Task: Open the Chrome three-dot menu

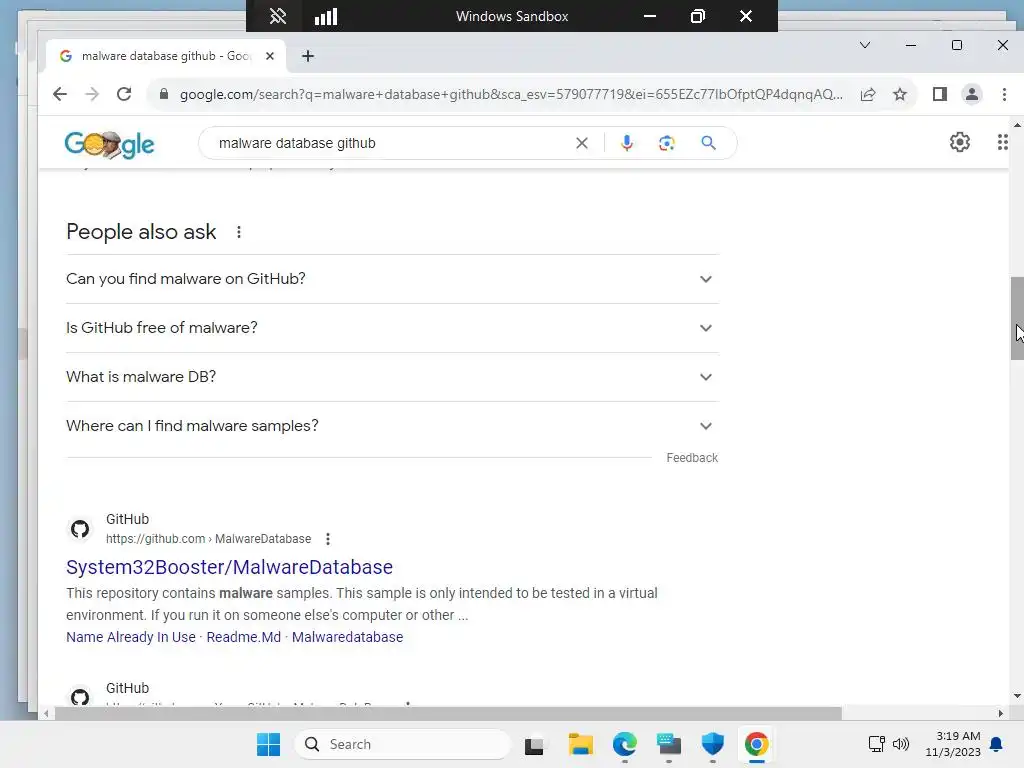Action: click(x=1004, y=95)
